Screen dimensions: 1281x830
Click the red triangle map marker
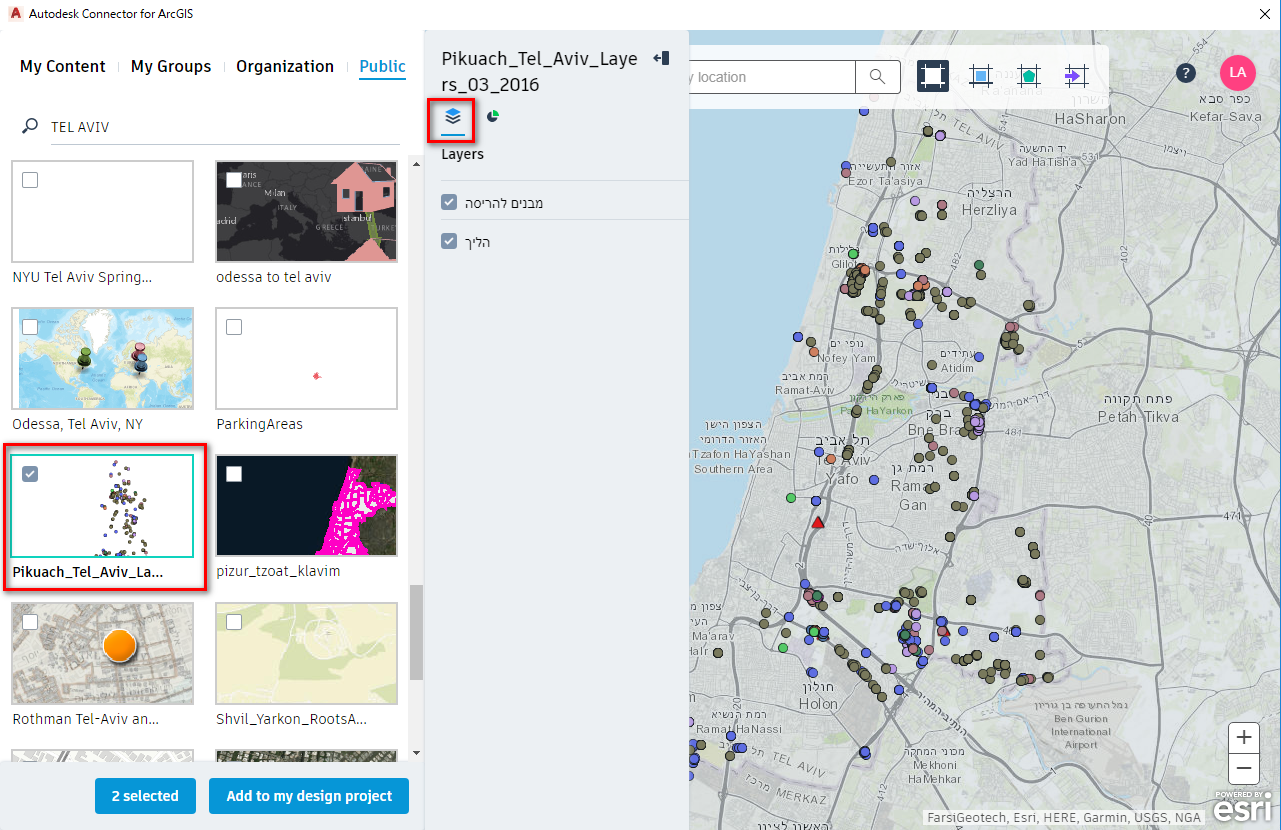(x=818, y=522)
